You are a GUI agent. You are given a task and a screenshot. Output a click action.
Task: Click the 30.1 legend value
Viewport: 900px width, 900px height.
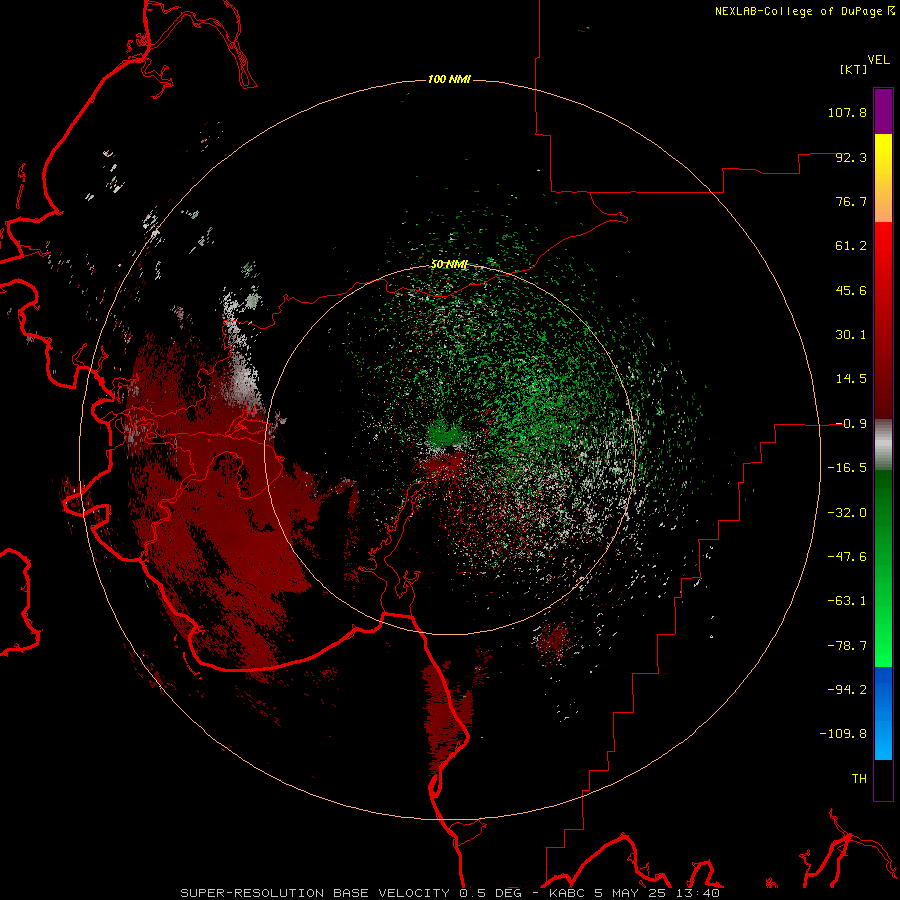tap(851, 335)
